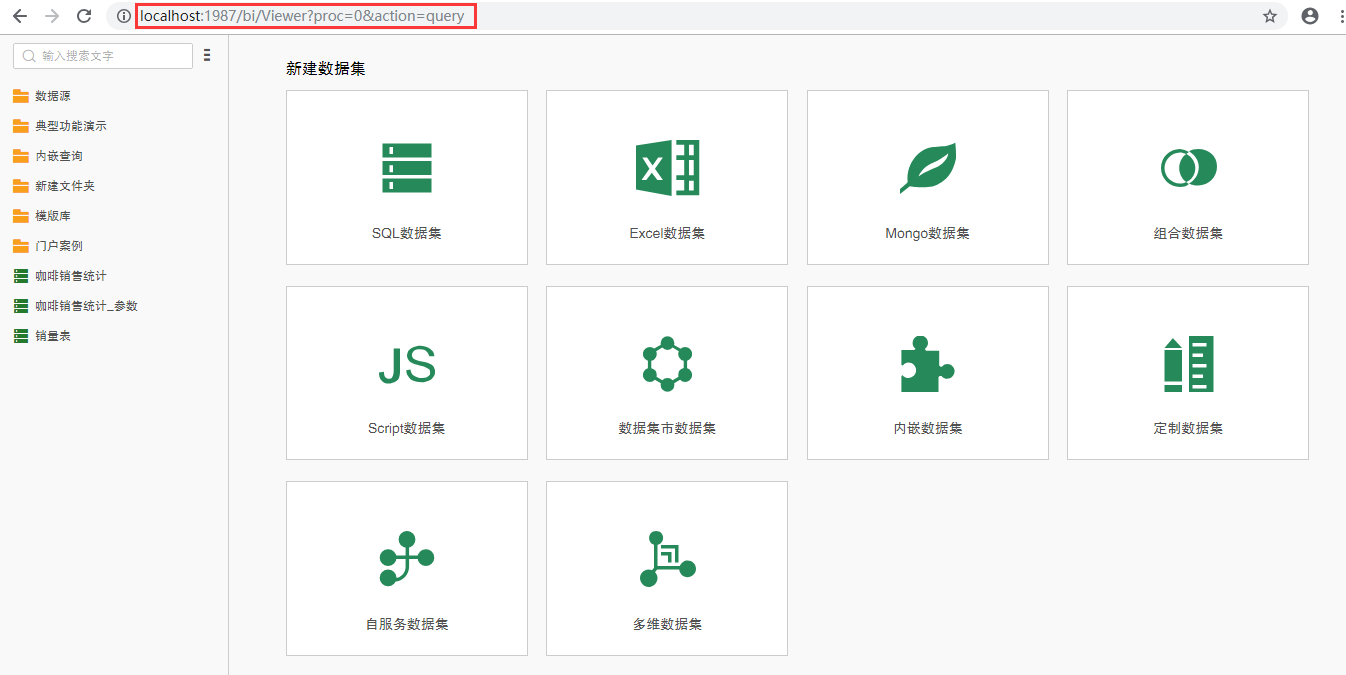Expand the 数据源 folder

click(x=52, y=96)
